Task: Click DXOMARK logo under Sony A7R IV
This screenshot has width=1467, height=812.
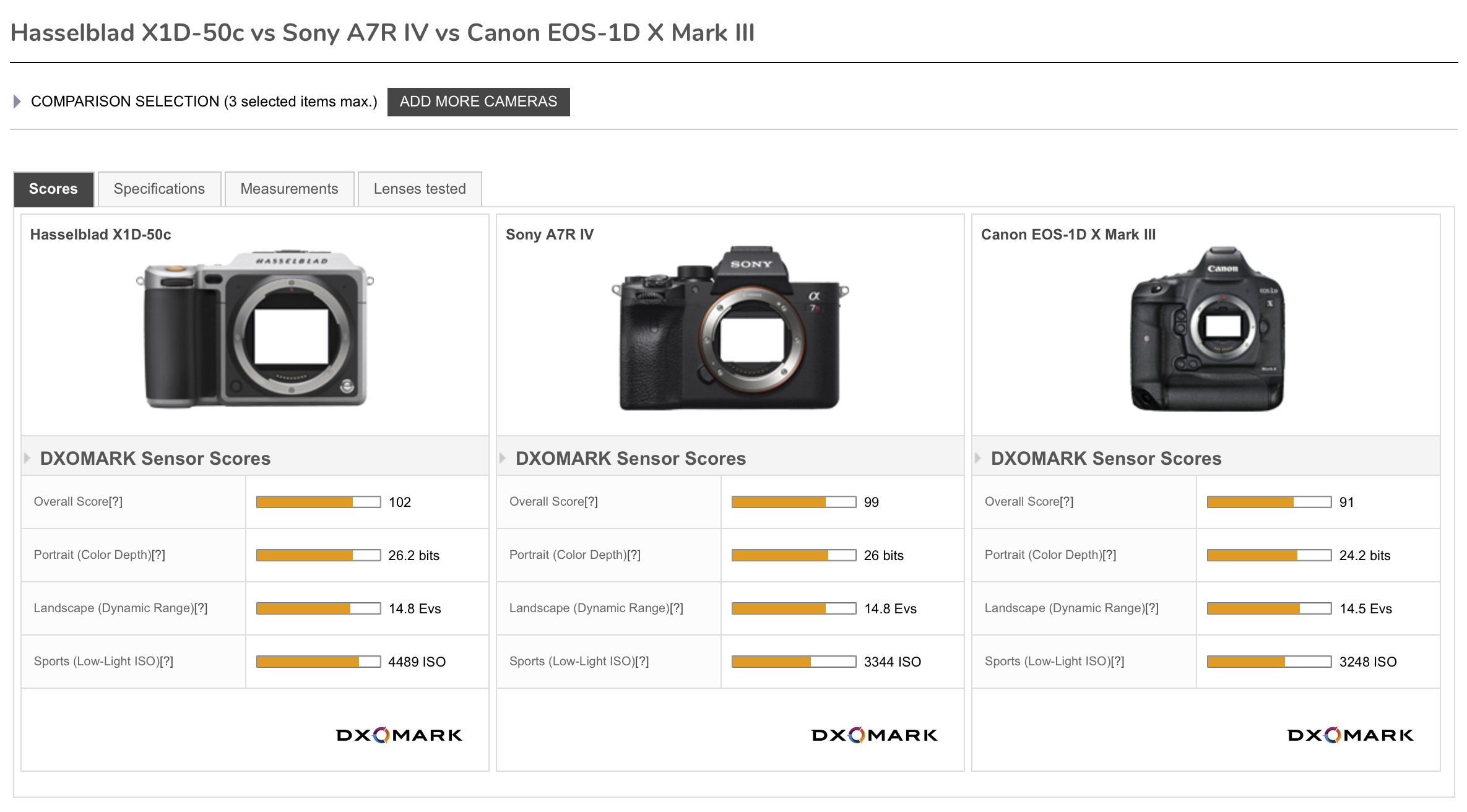Action: pos(874,735)
